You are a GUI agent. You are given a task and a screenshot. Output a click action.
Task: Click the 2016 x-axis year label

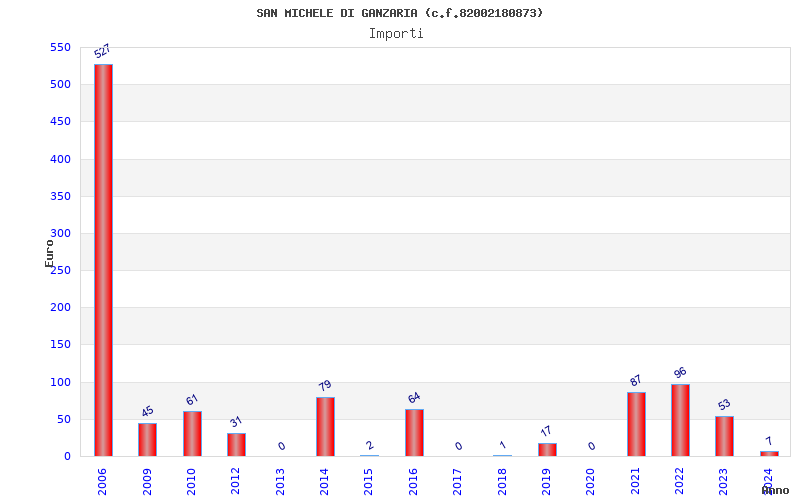[413, 482]
